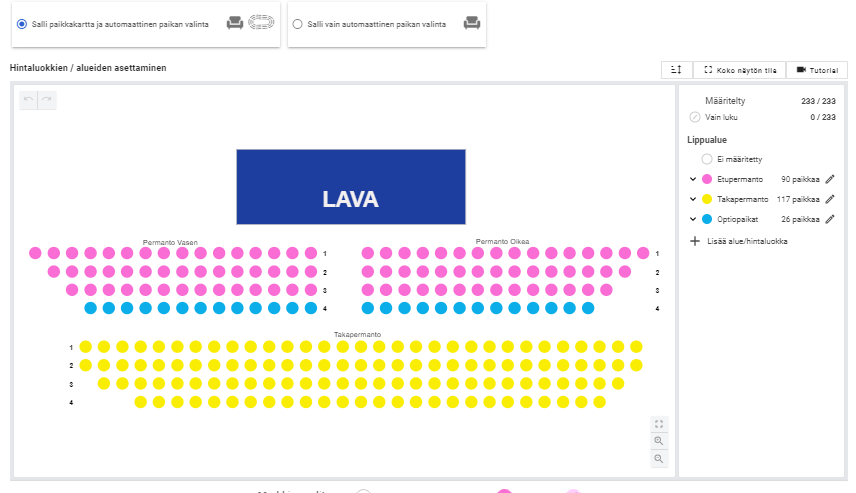Expand the Takapermanto area chevron

click(x=693, y=199)
